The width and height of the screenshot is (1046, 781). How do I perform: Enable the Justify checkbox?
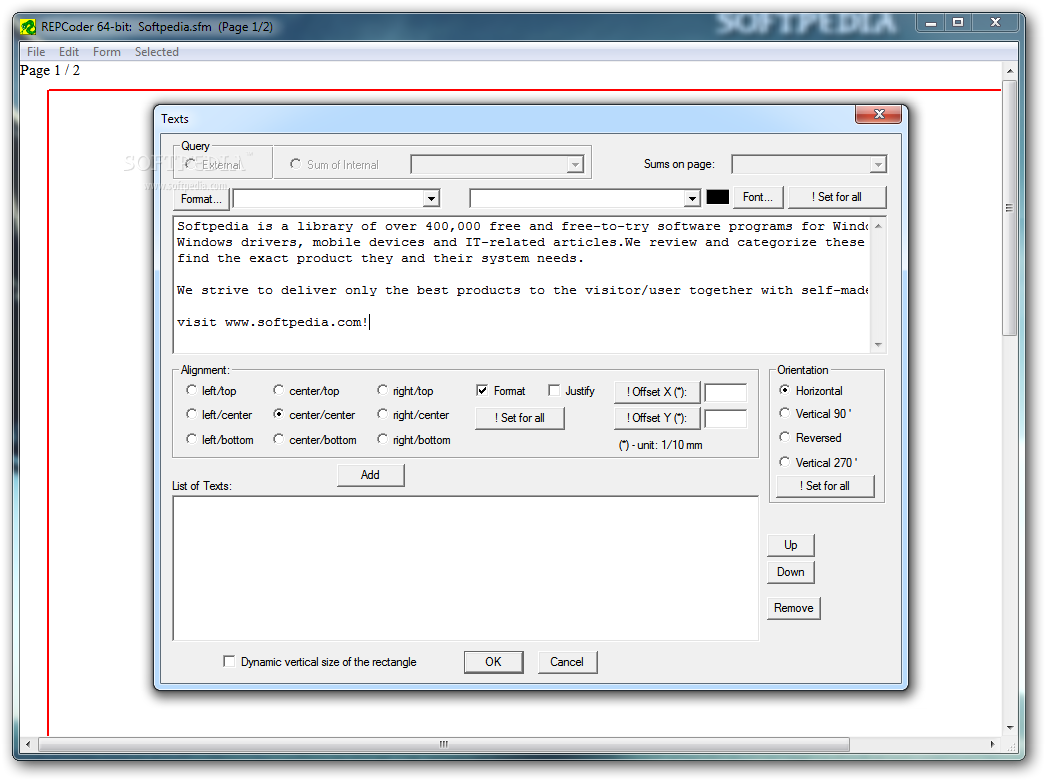[554, 390]
